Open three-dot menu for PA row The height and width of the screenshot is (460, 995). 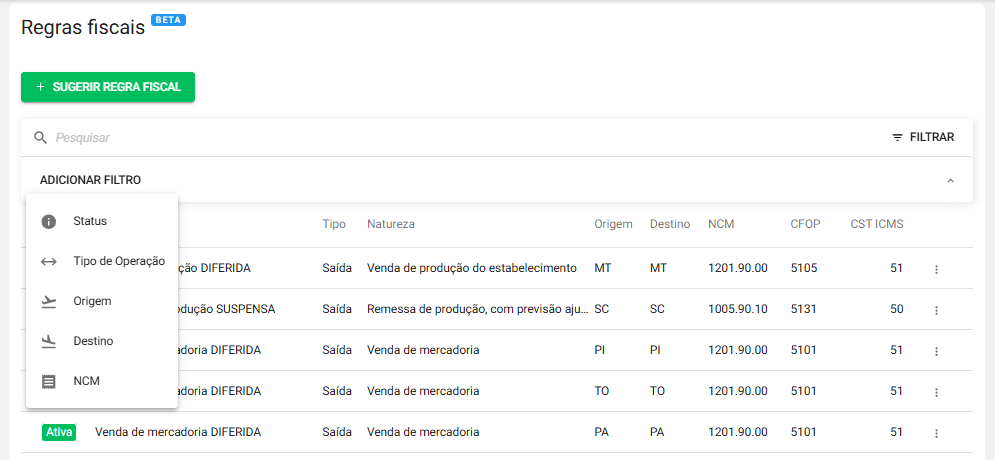936,433
